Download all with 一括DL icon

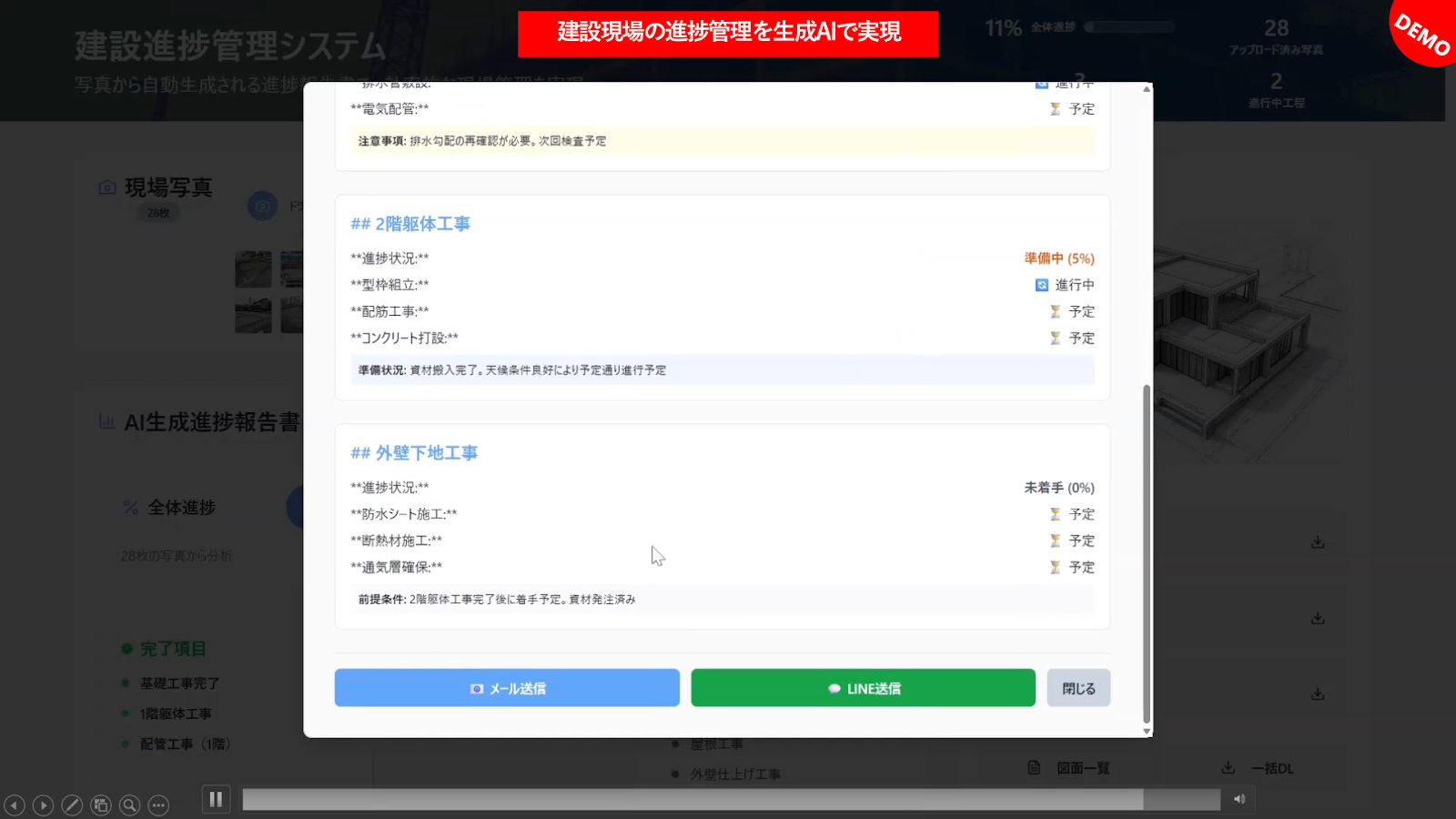point(1228,768)
